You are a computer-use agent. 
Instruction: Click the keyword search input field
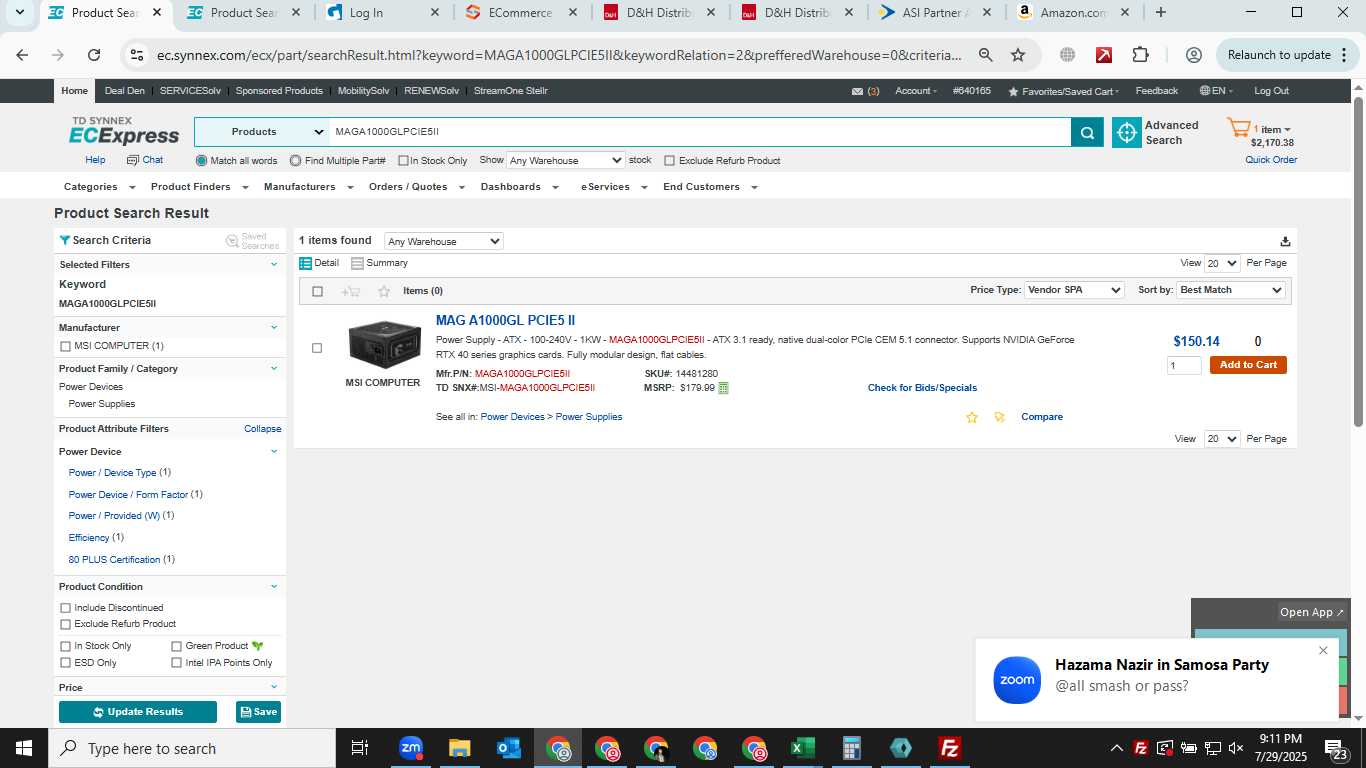click(x=700, y=132)
